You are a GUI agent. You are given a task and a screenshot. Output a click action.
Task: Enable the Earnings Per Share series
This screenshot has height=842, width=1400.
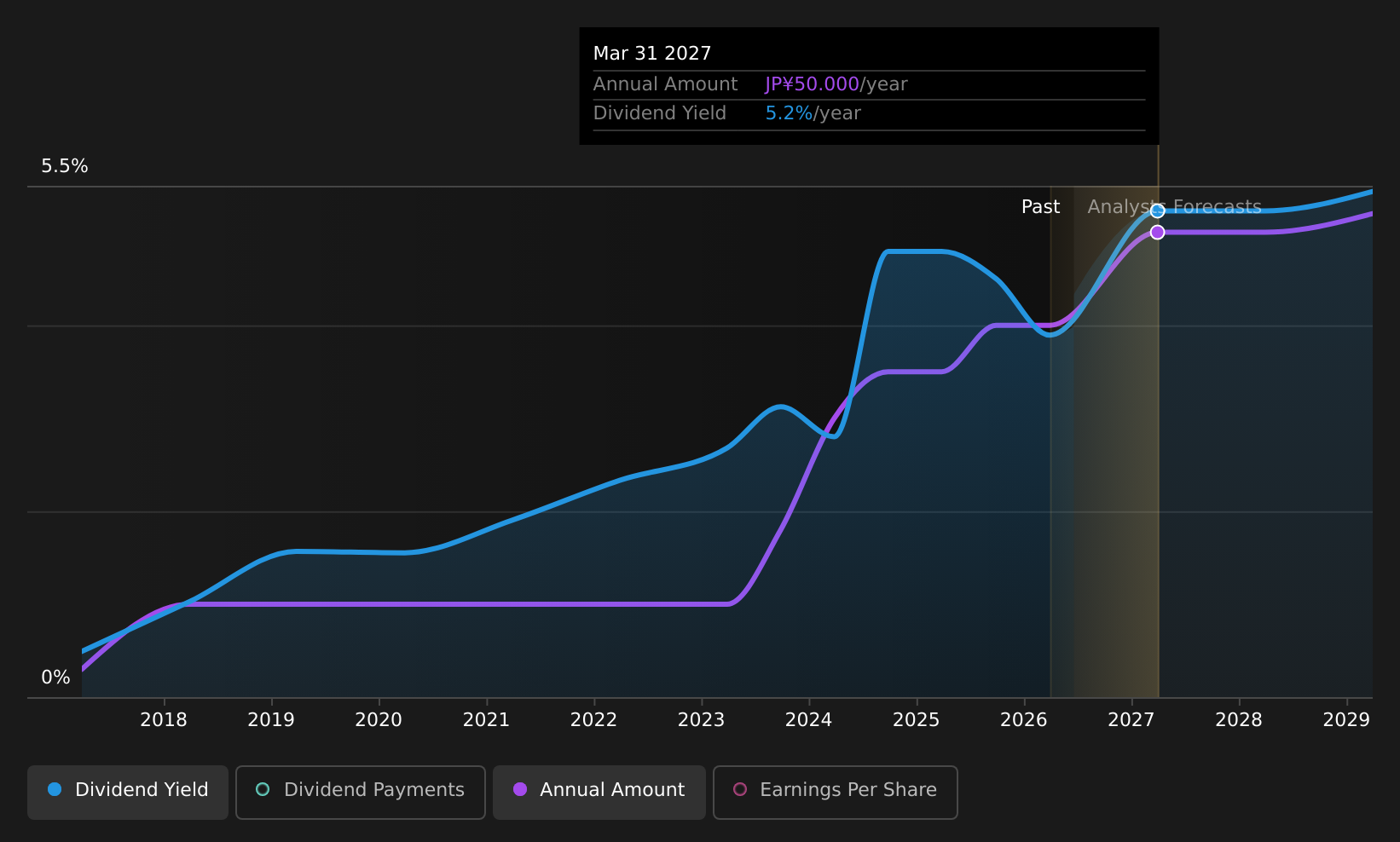click(835, 792)
